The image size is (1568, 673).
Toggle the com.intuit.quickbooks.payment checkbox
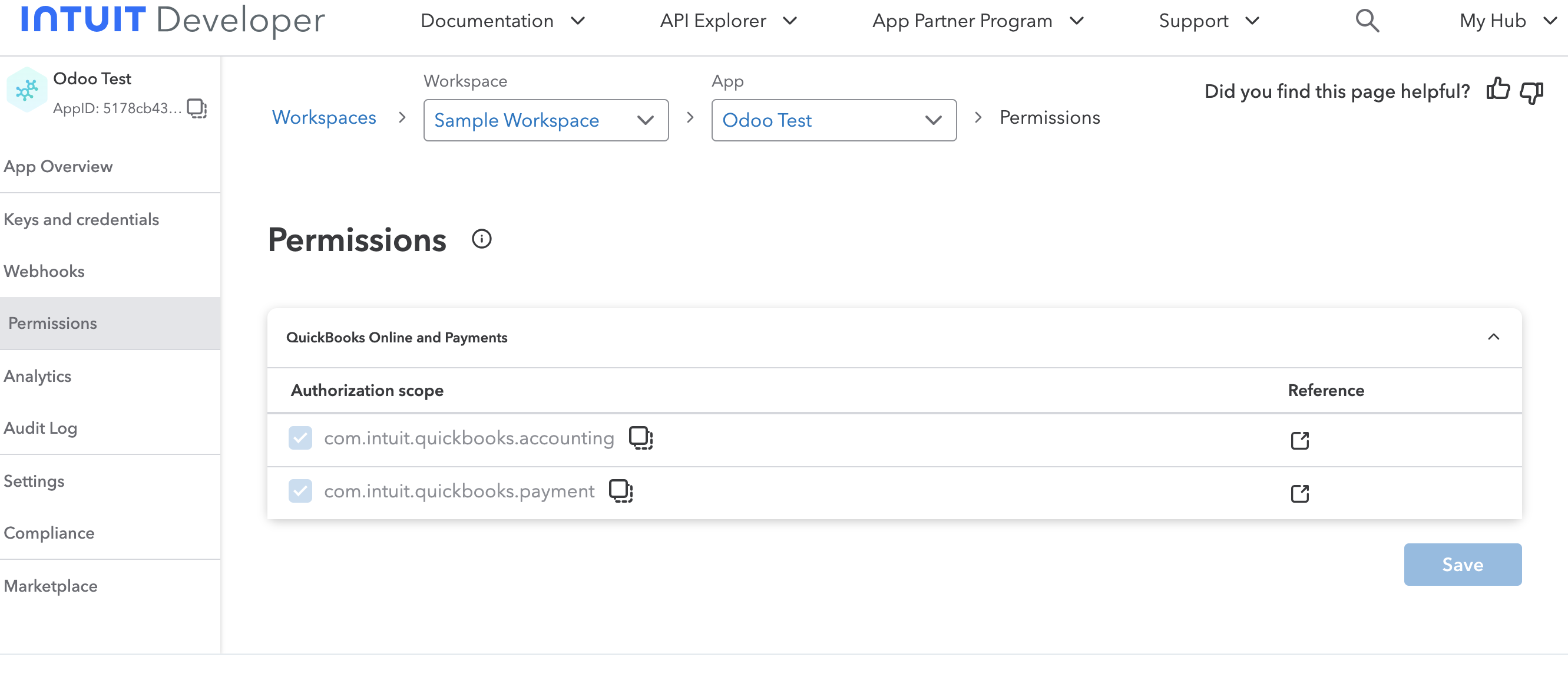tap(300, 491)
